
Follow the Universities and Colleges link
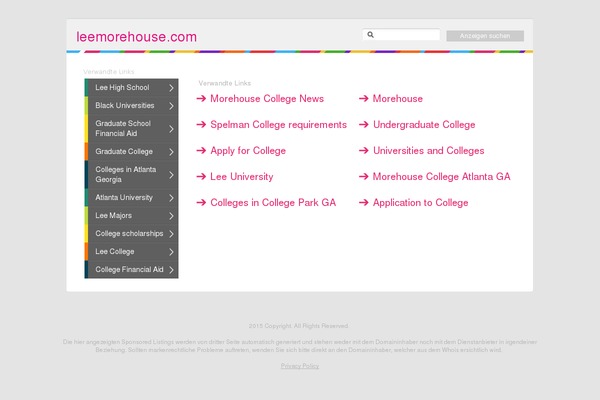429,151
